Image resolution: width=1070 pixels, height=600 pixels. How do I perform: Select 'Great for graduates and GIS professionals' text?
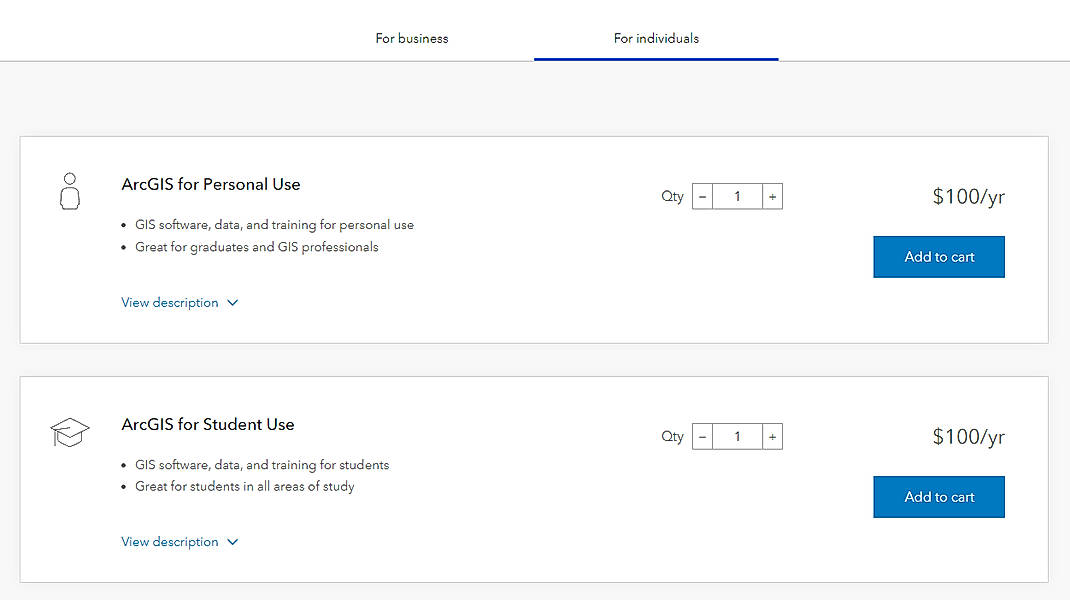pos(257,247)
